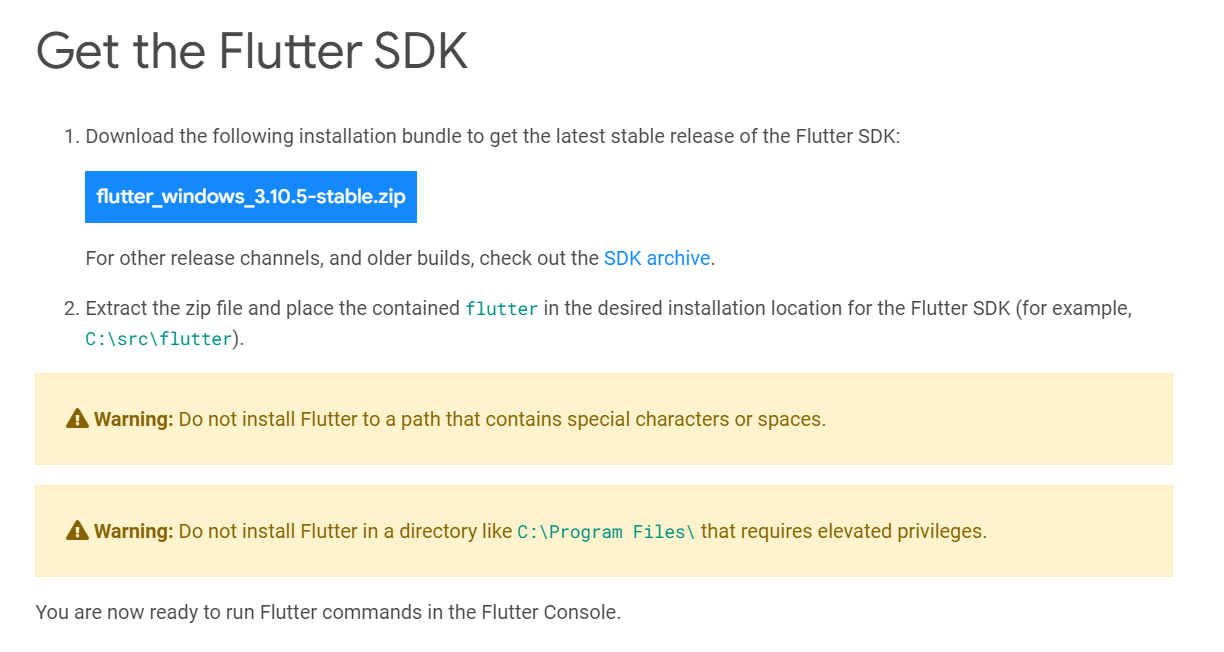Click the warning triangle icon about special characters
The image size is (1224, 652).
(75, 419)
